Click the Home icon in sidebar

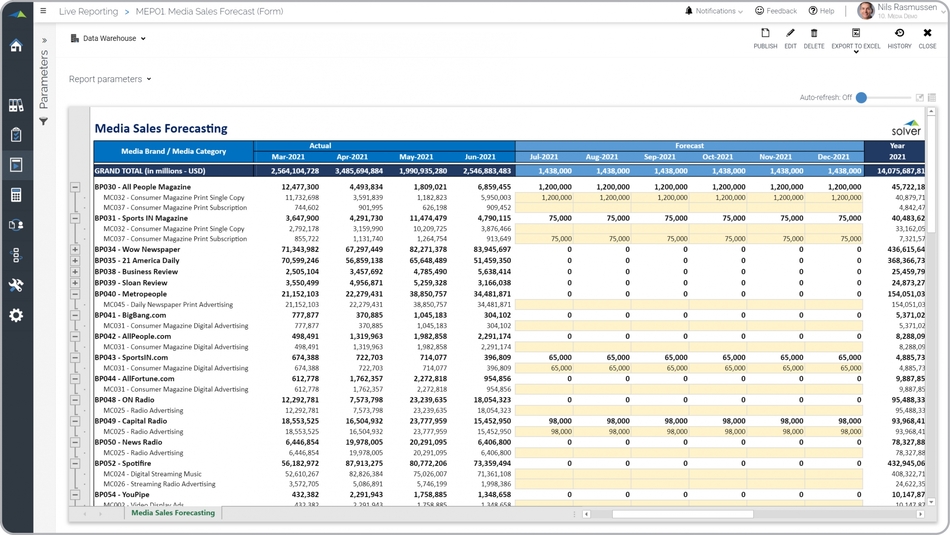(16, 46)
